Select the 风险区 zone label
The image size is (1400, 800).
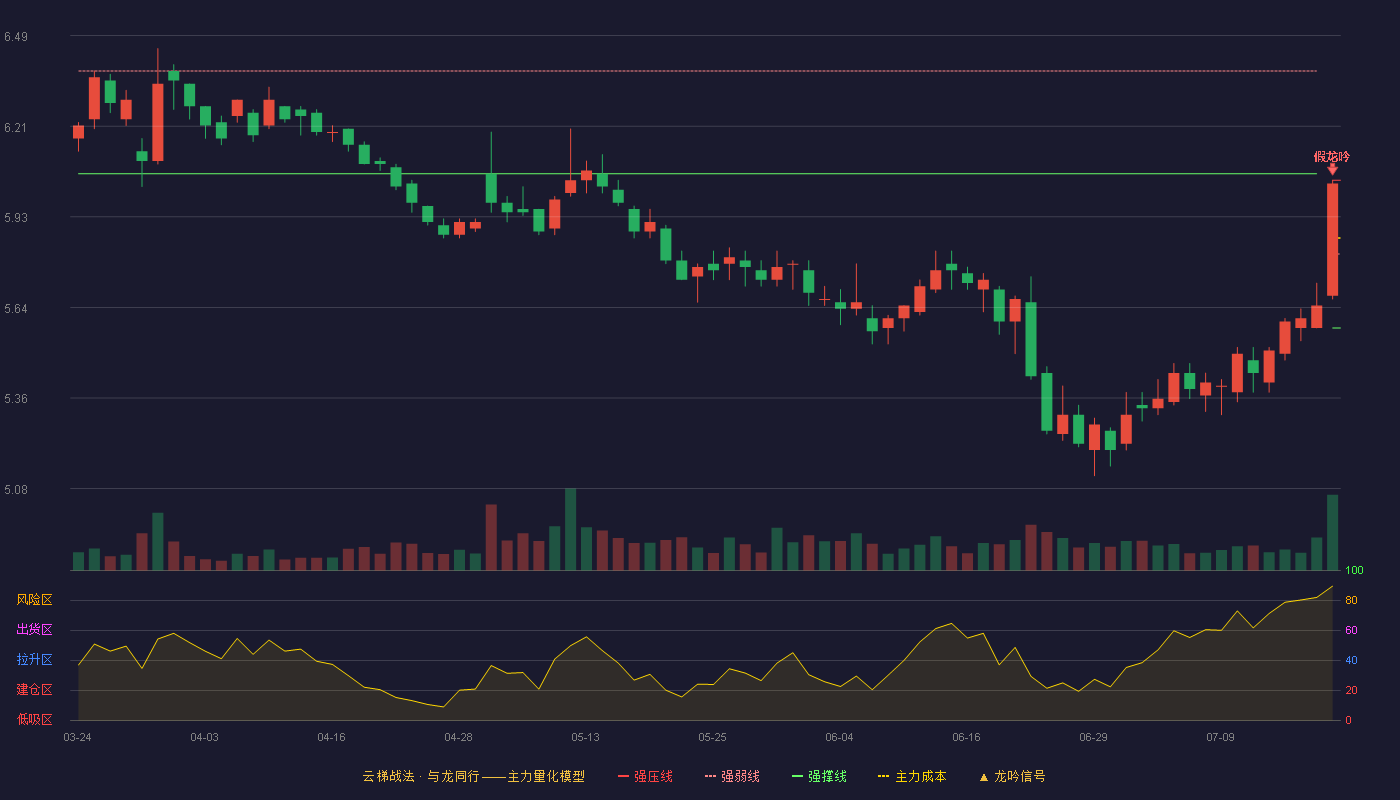click(34, 600)
